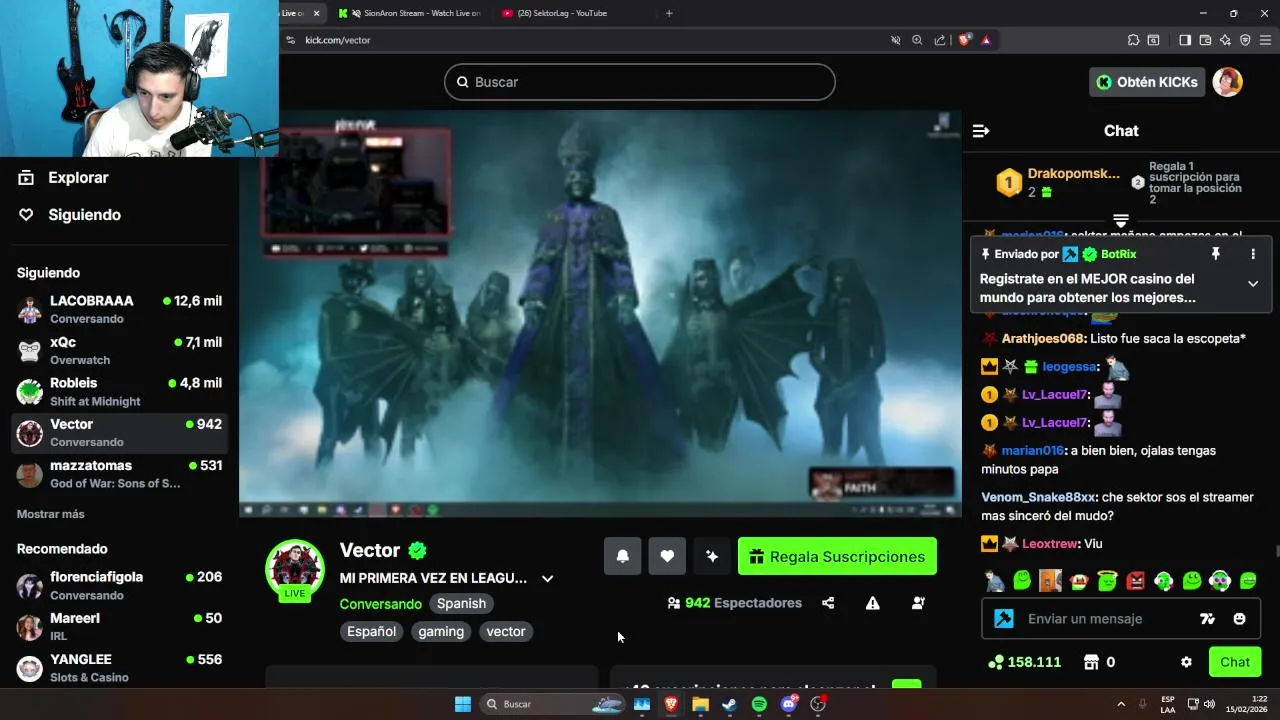Click the share page icon in address bar
Image resolution: width=1280 pixels, height=720 pixels.
(939, 40)
